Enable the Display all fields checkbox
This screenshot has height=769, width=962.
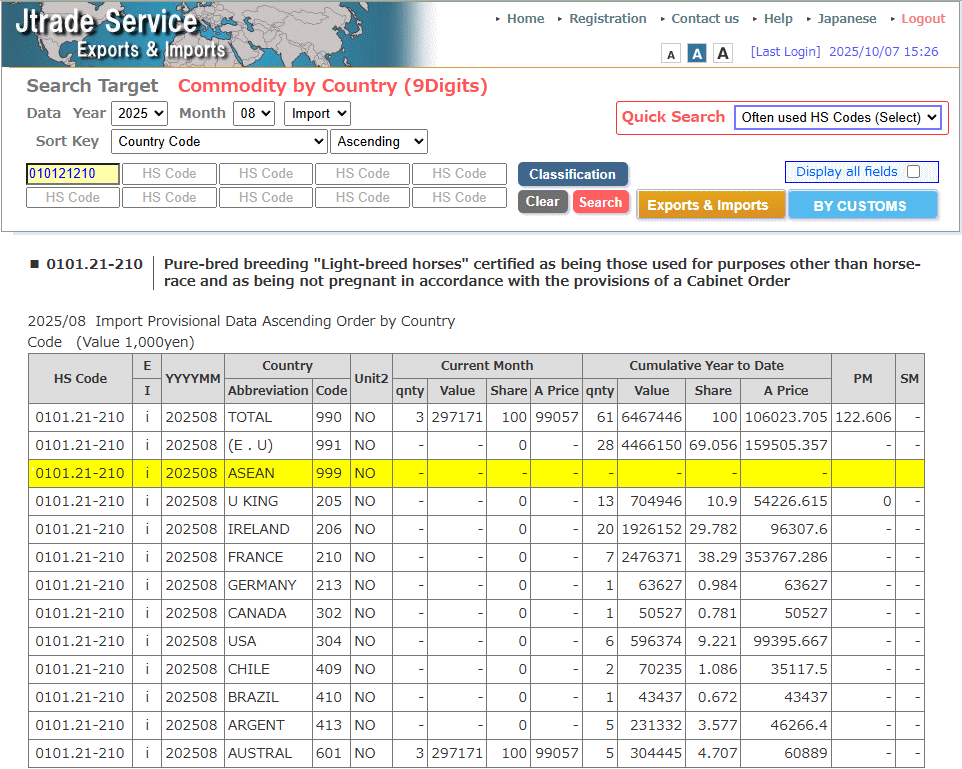point(913,172)
